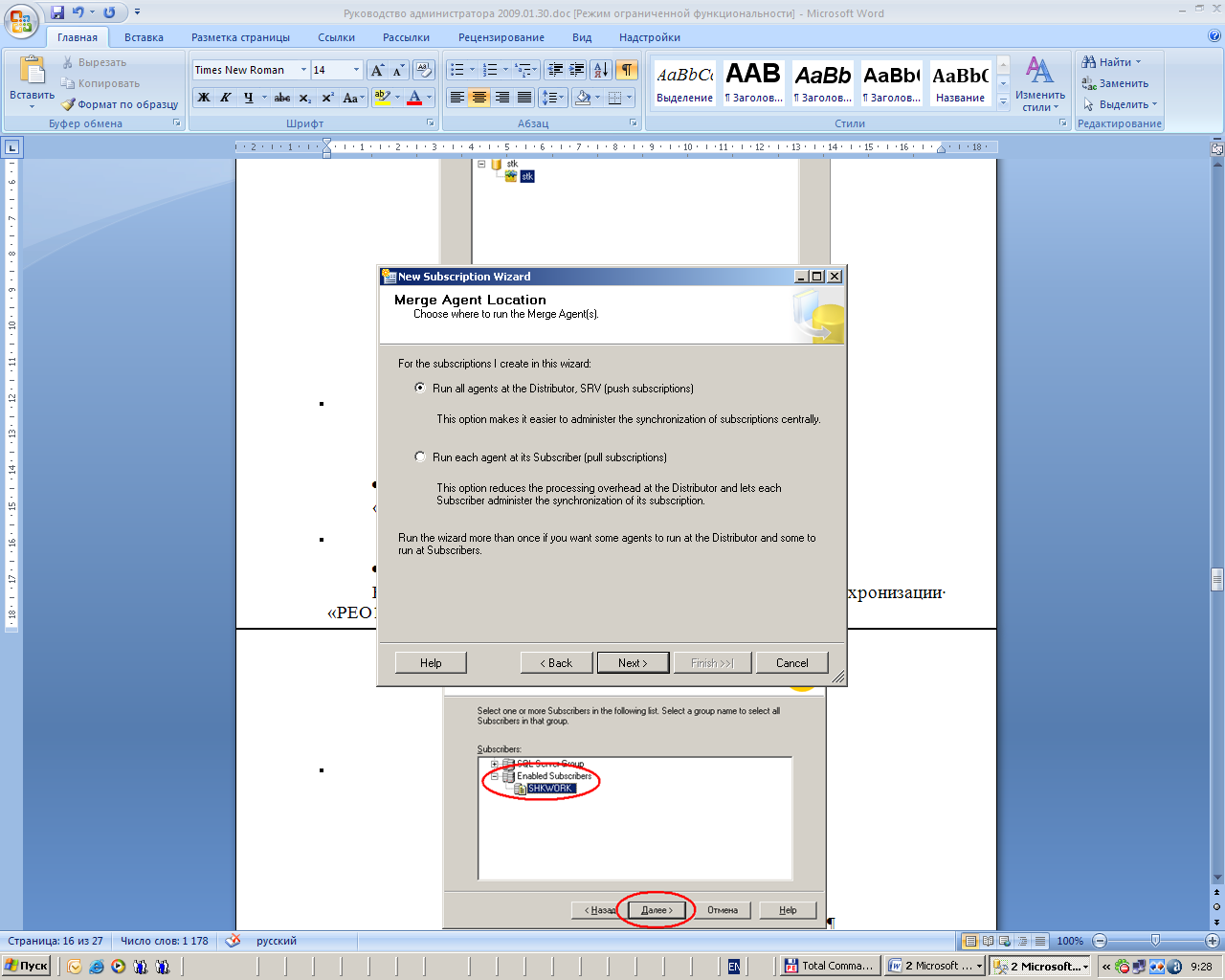Apply superscript x² formatting
The height and width of the screenshot is (980, 1225).
coord(327,98)
